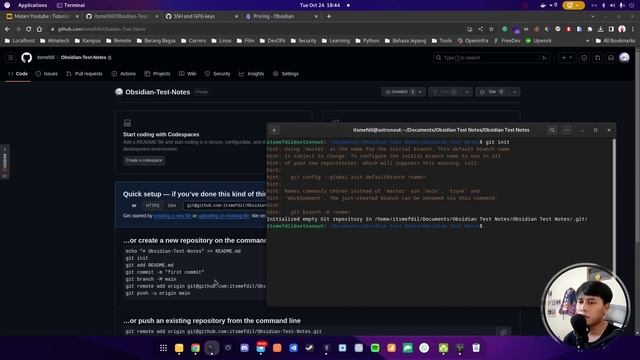Open Localhost bookmarks folder

[x=20, y=41]
